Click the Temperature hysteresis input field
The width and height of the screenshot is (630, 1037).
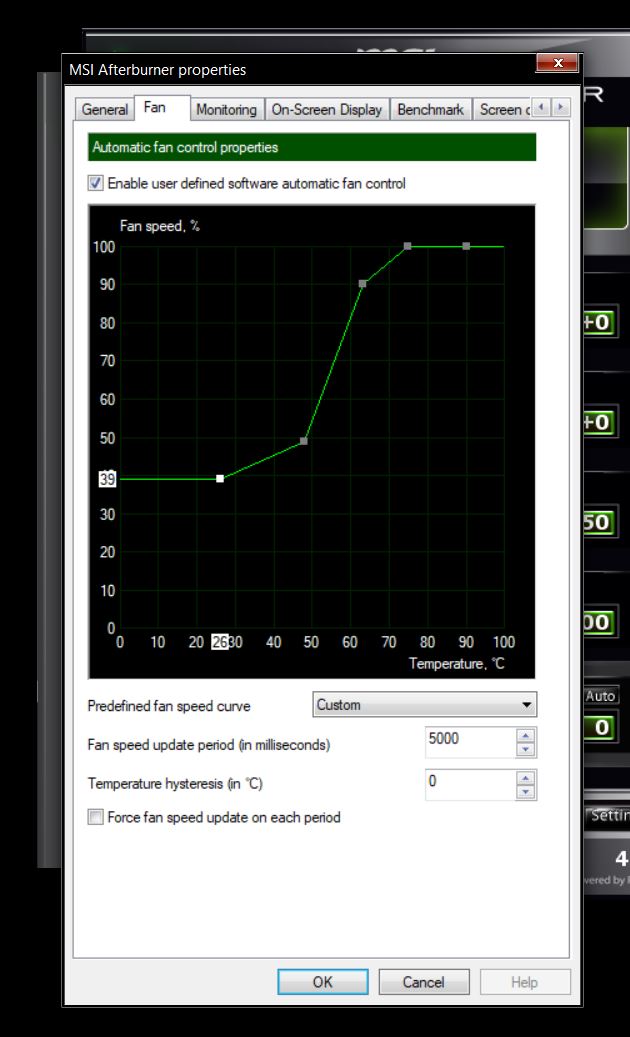pos(470,784)
